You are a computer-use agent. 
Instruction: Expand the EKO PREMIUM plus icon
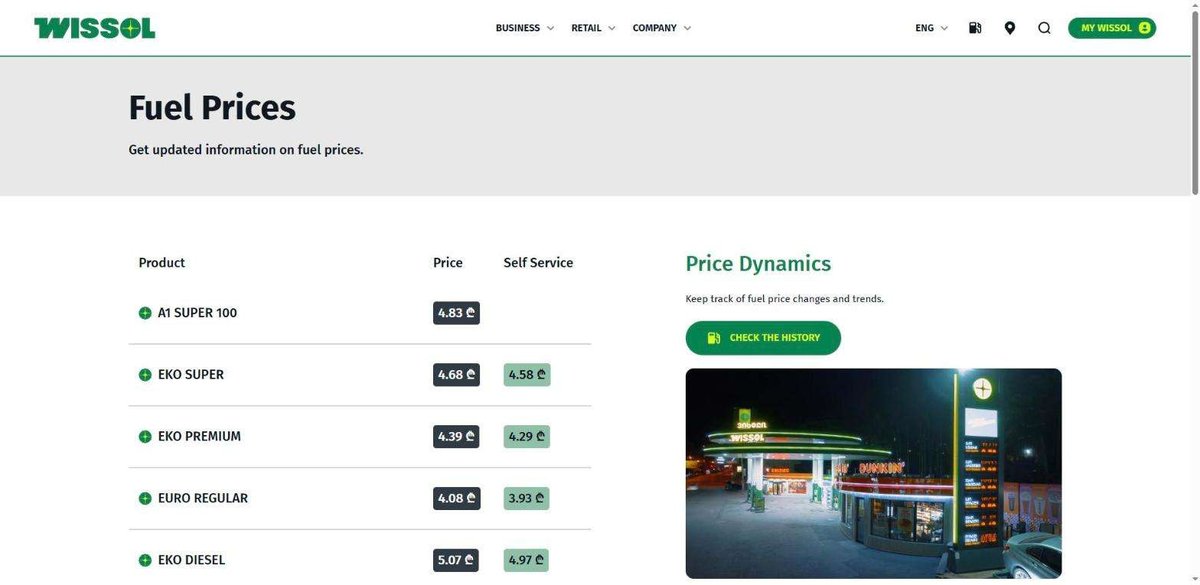click(x=145, y=437)
